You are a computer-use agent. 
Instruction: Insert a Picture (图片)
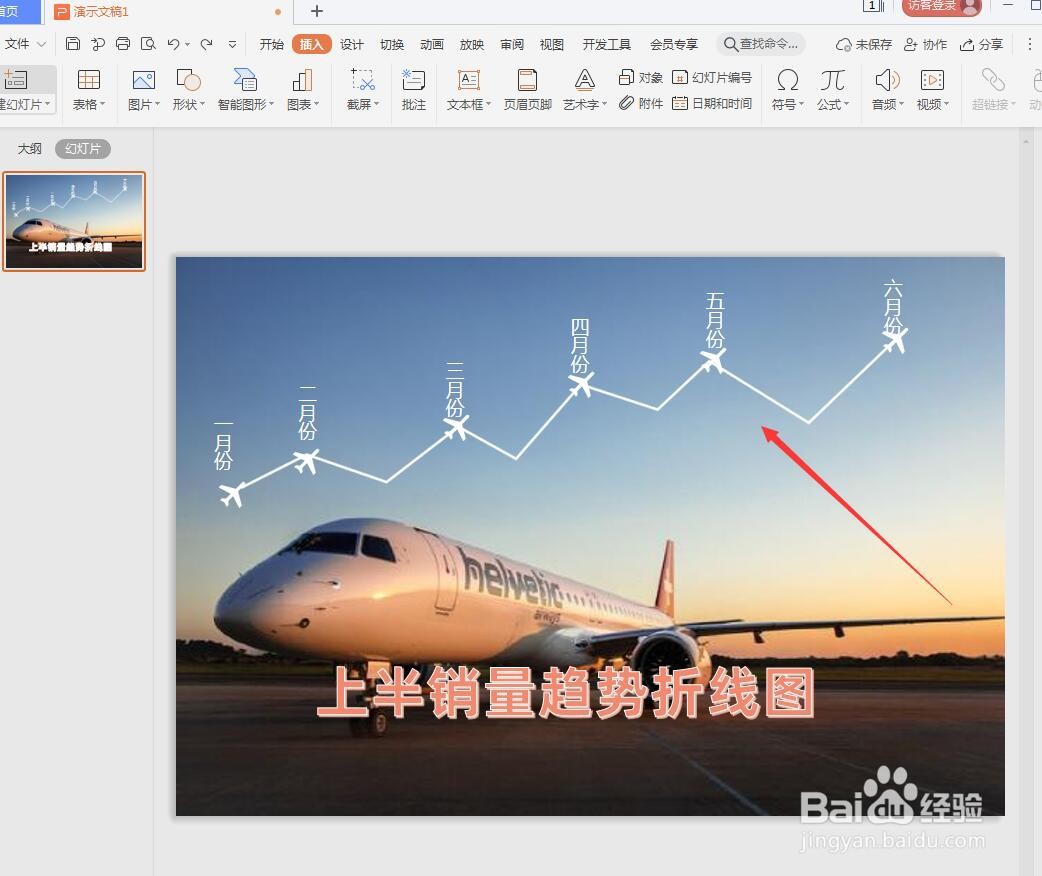pyautogui.click(x=144, y=89)
